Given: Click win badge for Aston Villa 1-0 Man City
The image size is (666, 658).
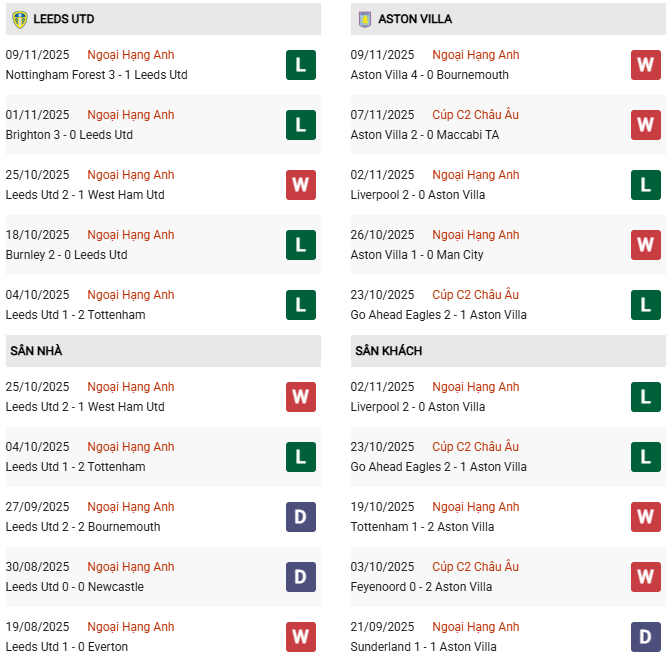Looking at the screenshot, I should click(x=645, y=245).
